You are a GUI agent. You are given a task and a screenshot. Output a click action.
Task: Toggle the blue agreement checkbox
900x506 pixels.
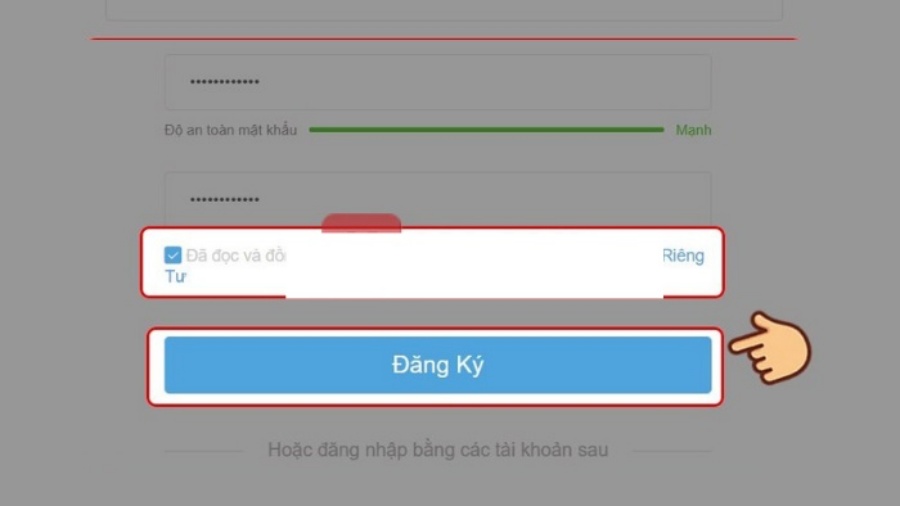[173, 255]
